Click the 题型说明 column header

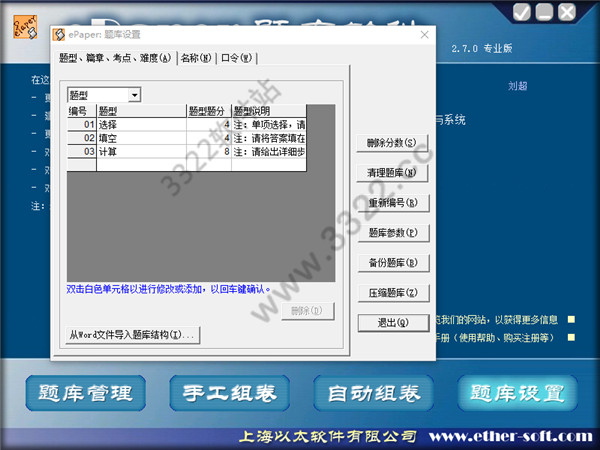click(x=269, y=111)
